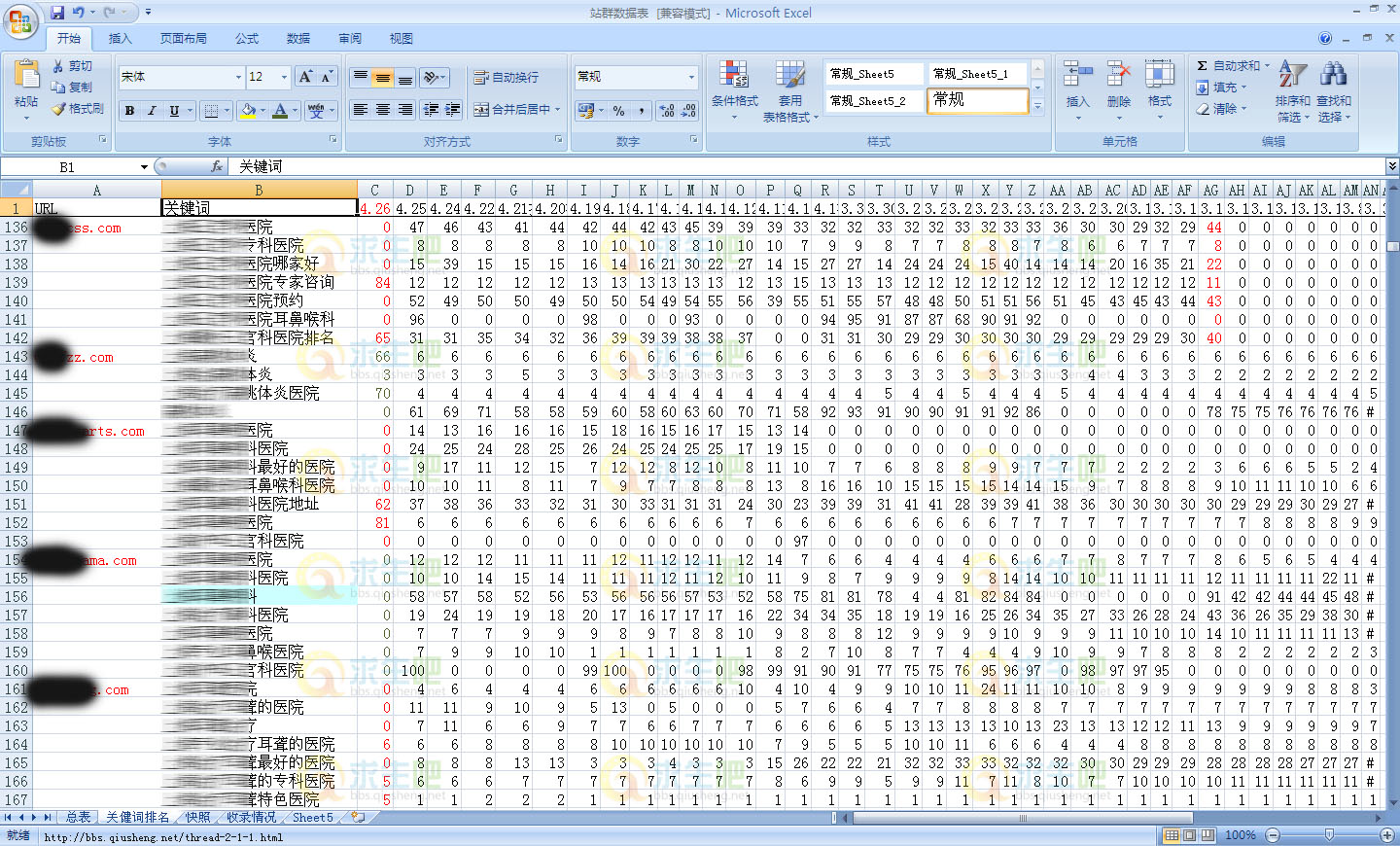This screenshot has width=1400, height=846.
Task: Toggle Bold formatting
Action: (129, 111)
